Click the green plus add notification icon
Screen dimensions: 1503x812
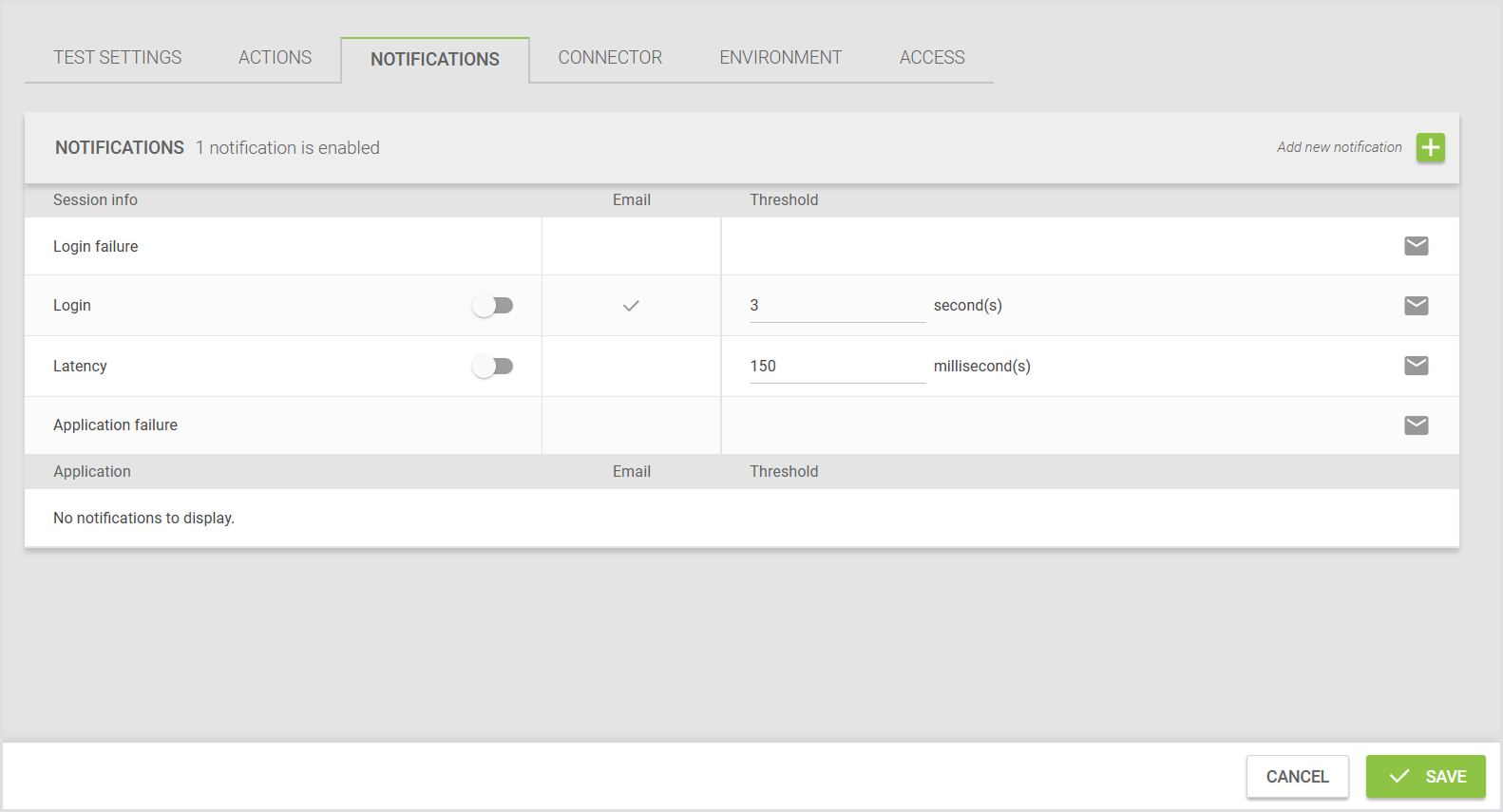point(1430,147)
